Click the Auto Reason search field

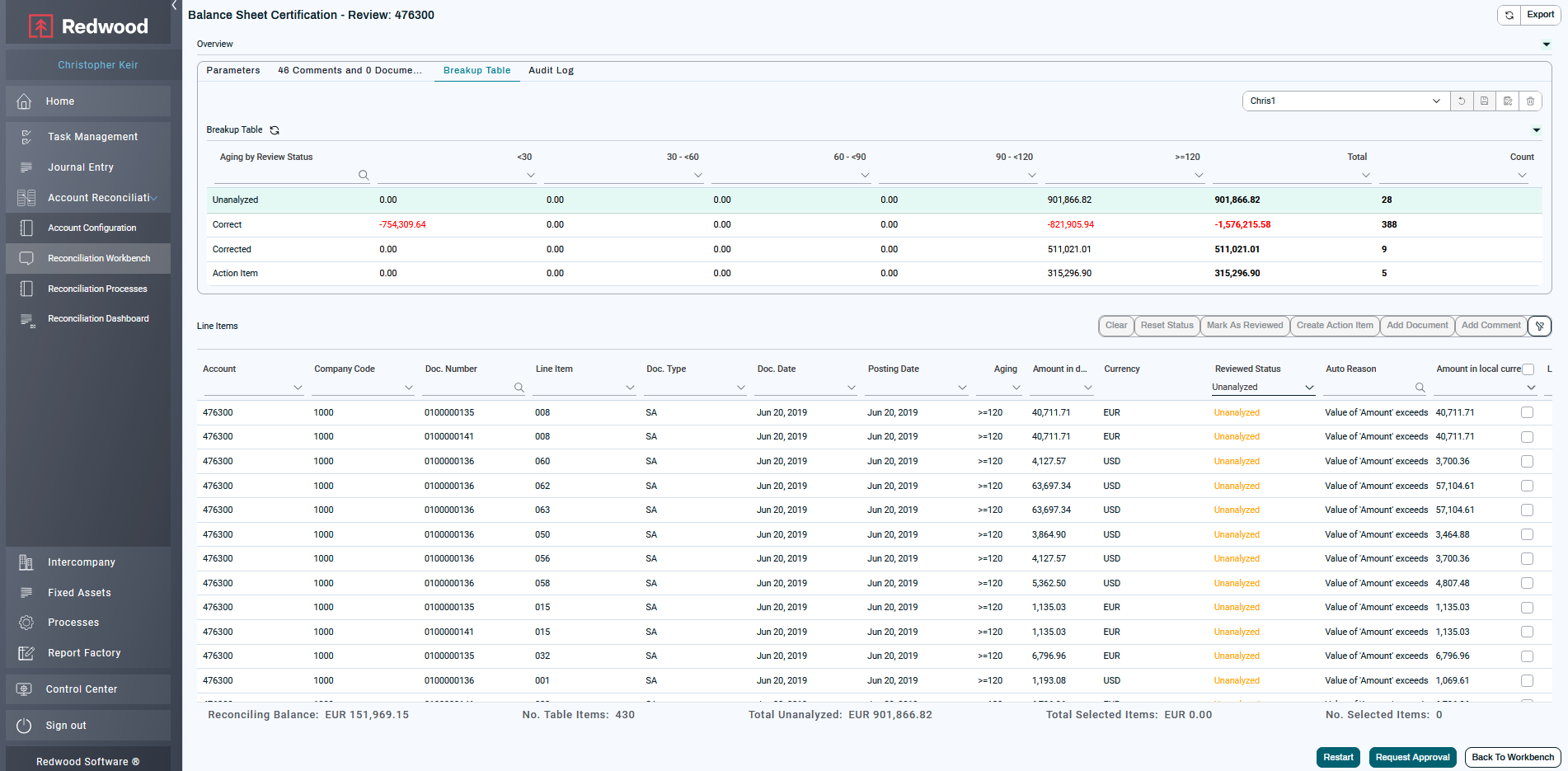(1368, 388)
